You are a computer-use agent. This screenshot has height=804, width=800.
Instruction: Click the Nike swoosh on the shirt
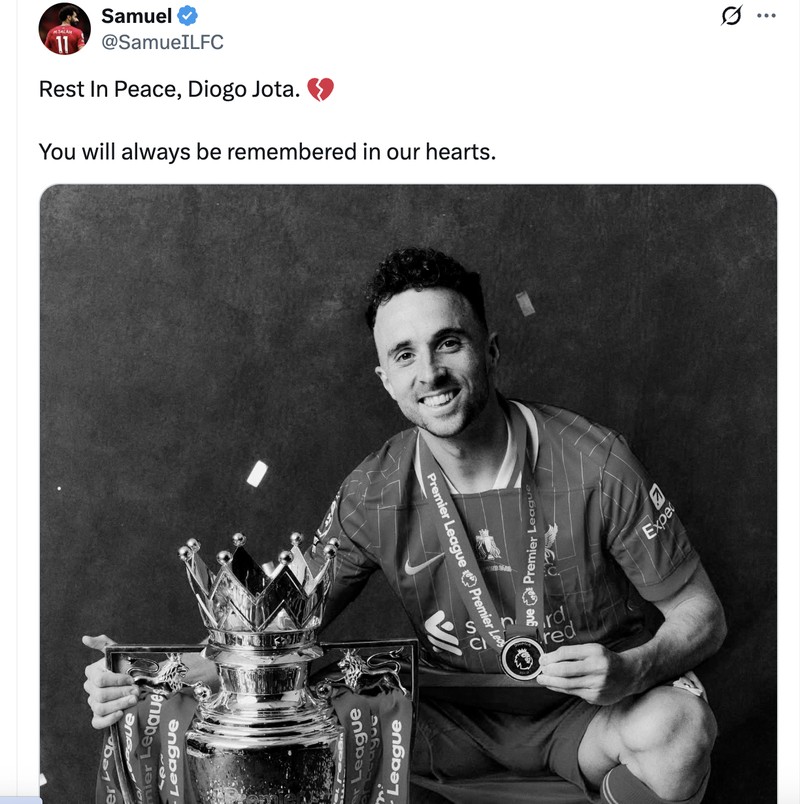(x=422, y=567)
